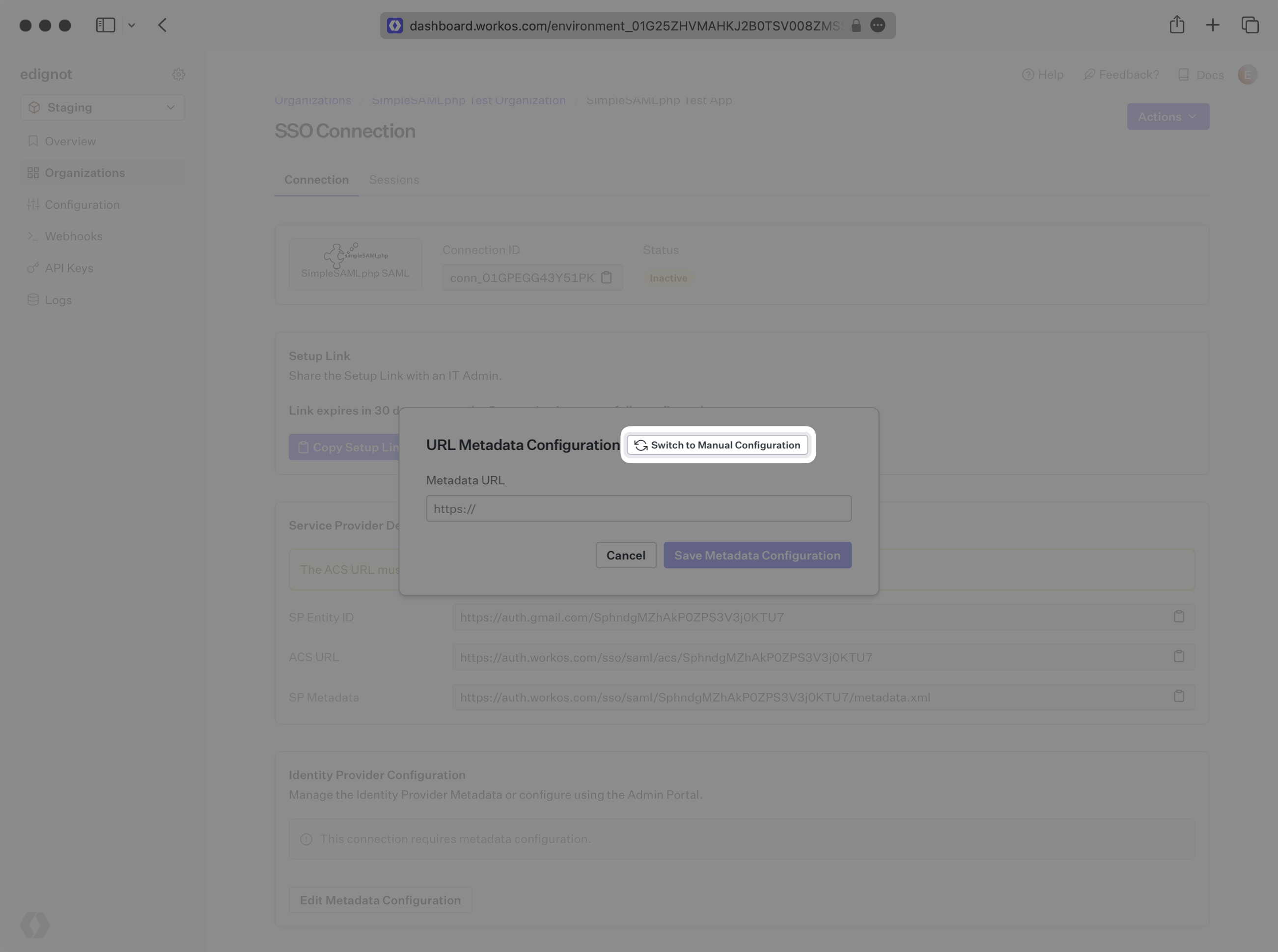Image resolution: width=1278 pixels, height=952 pixels.
Task: Open the Actions dropdown menu
Action: point(1167,116)
